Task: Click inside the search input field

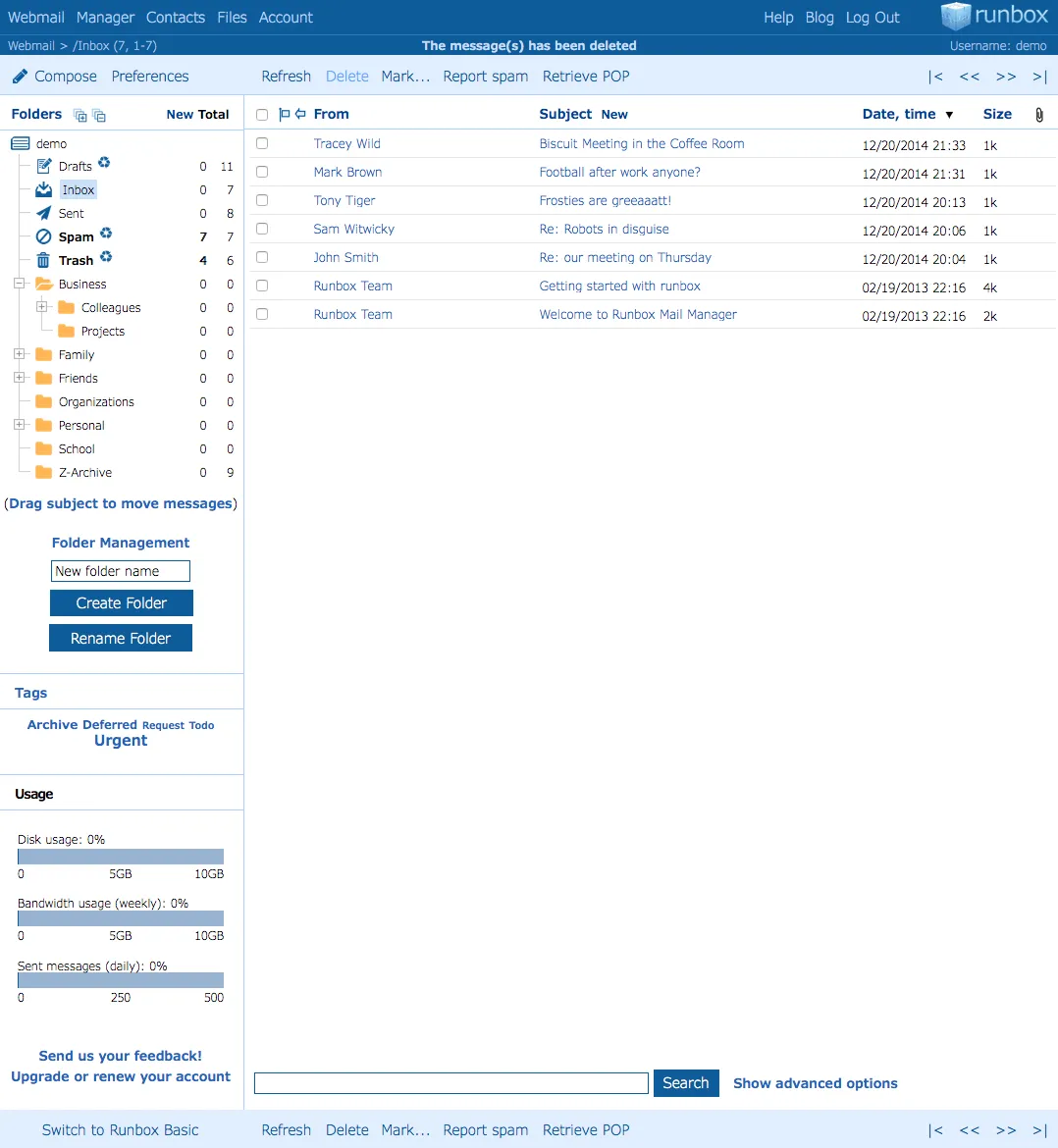Action: 450,1082
